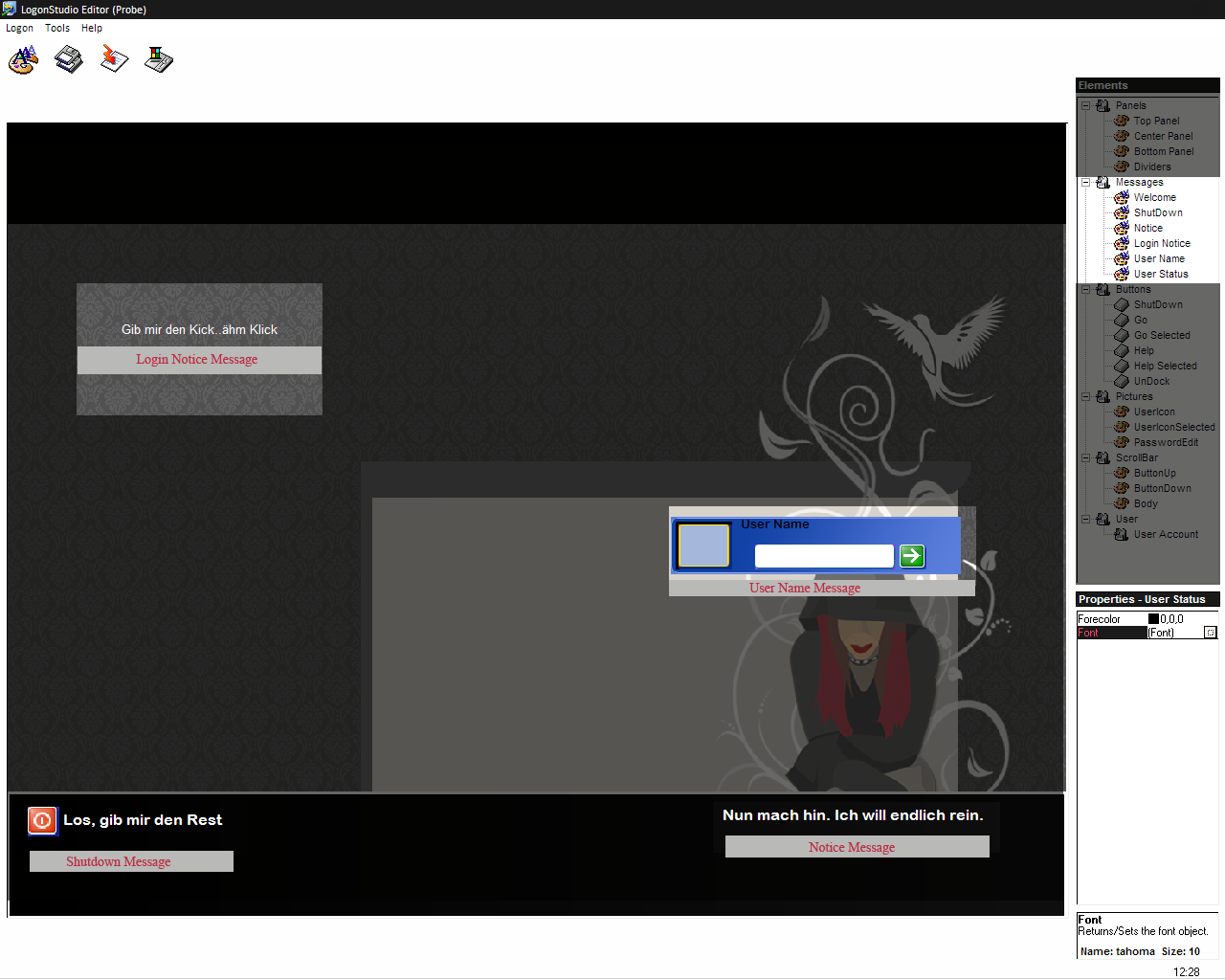
Task: Click the green arrow Go button
Action: (x=912, y=556)
